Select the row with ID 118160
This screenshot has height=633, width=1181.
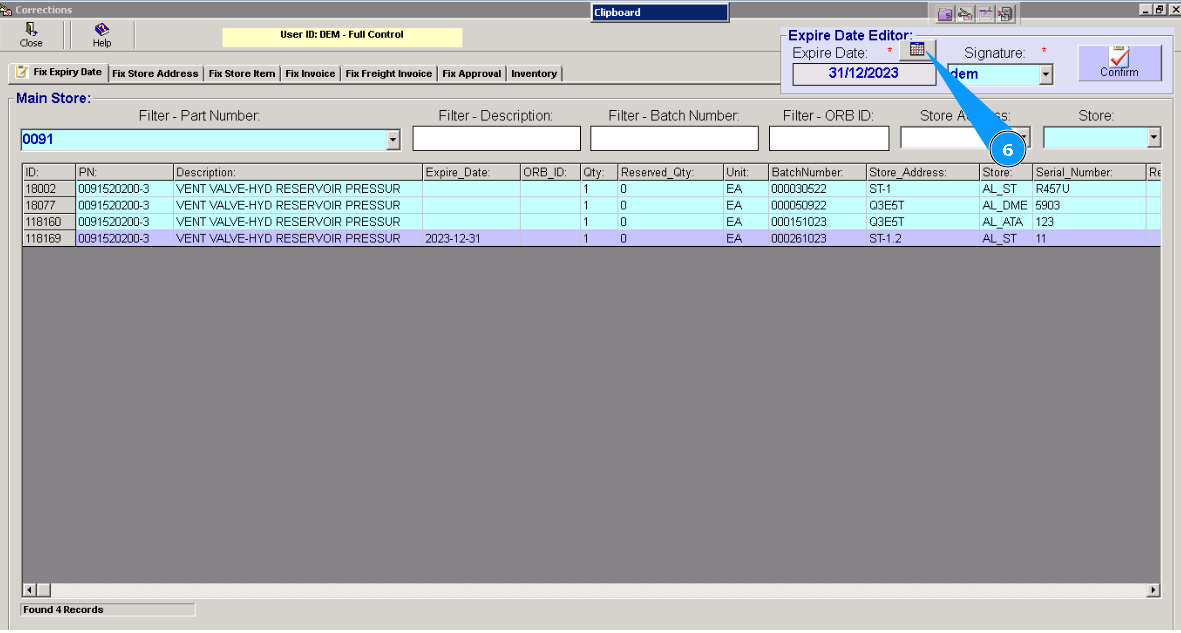591,222
